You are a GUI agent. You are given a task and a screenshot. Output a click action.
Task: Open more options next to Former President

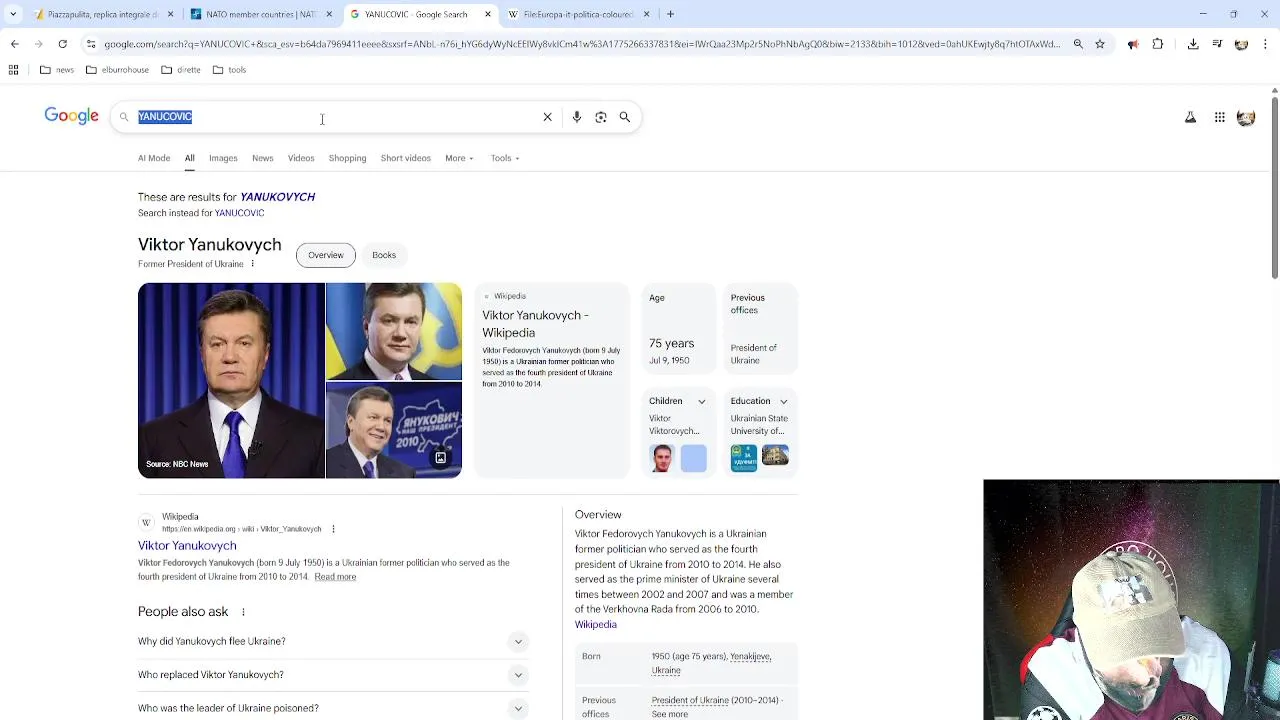click(252, 264)
